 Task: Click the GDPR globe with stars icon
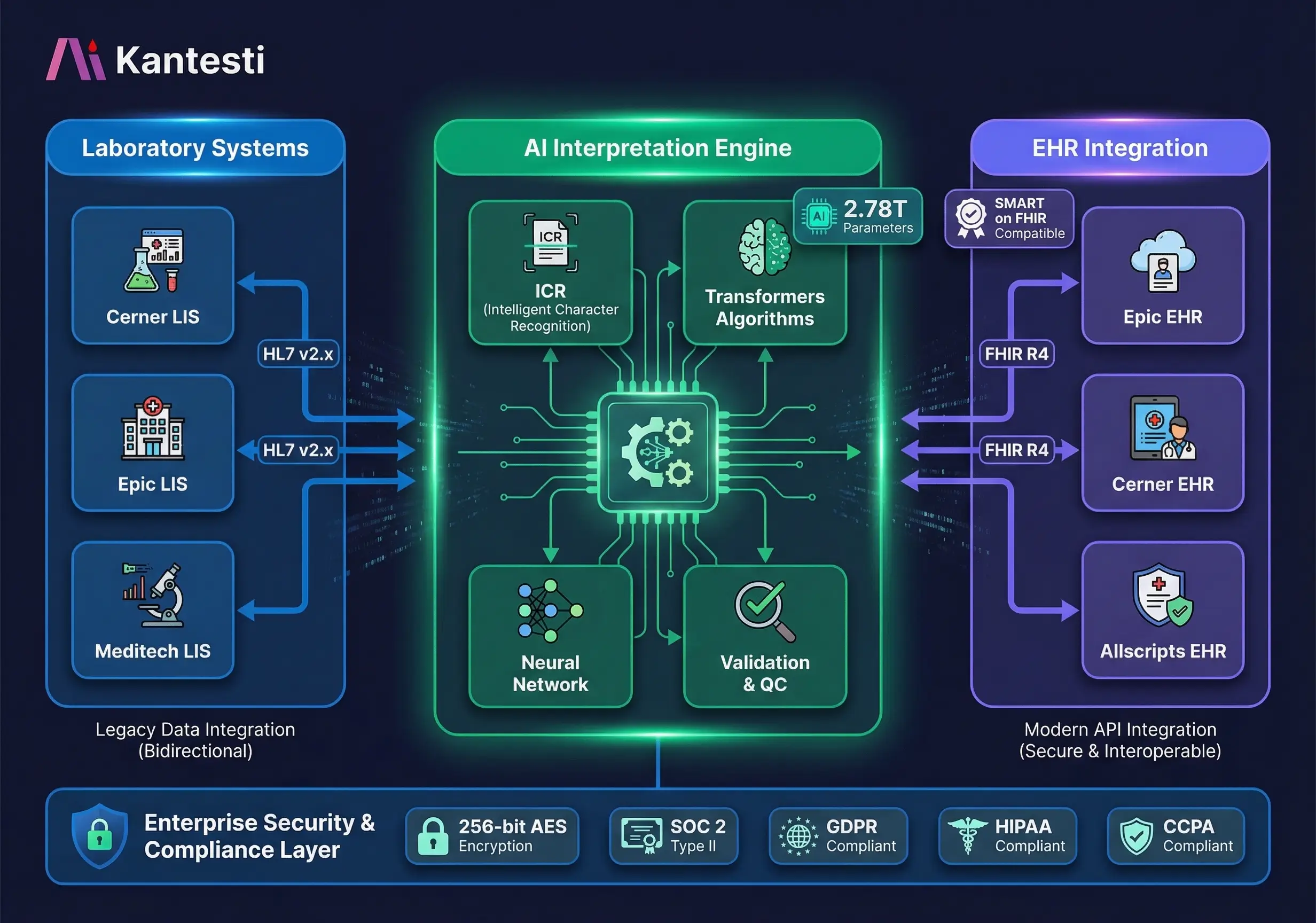798,836
